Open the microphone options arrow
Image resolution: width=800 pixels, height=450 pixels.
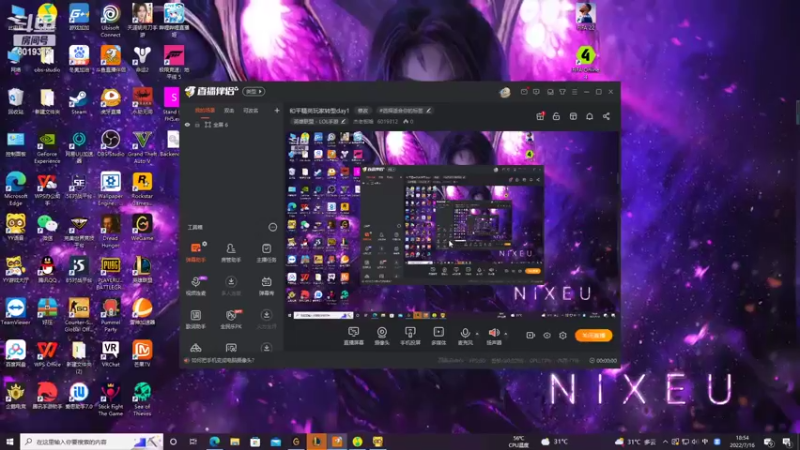point(477,334)
